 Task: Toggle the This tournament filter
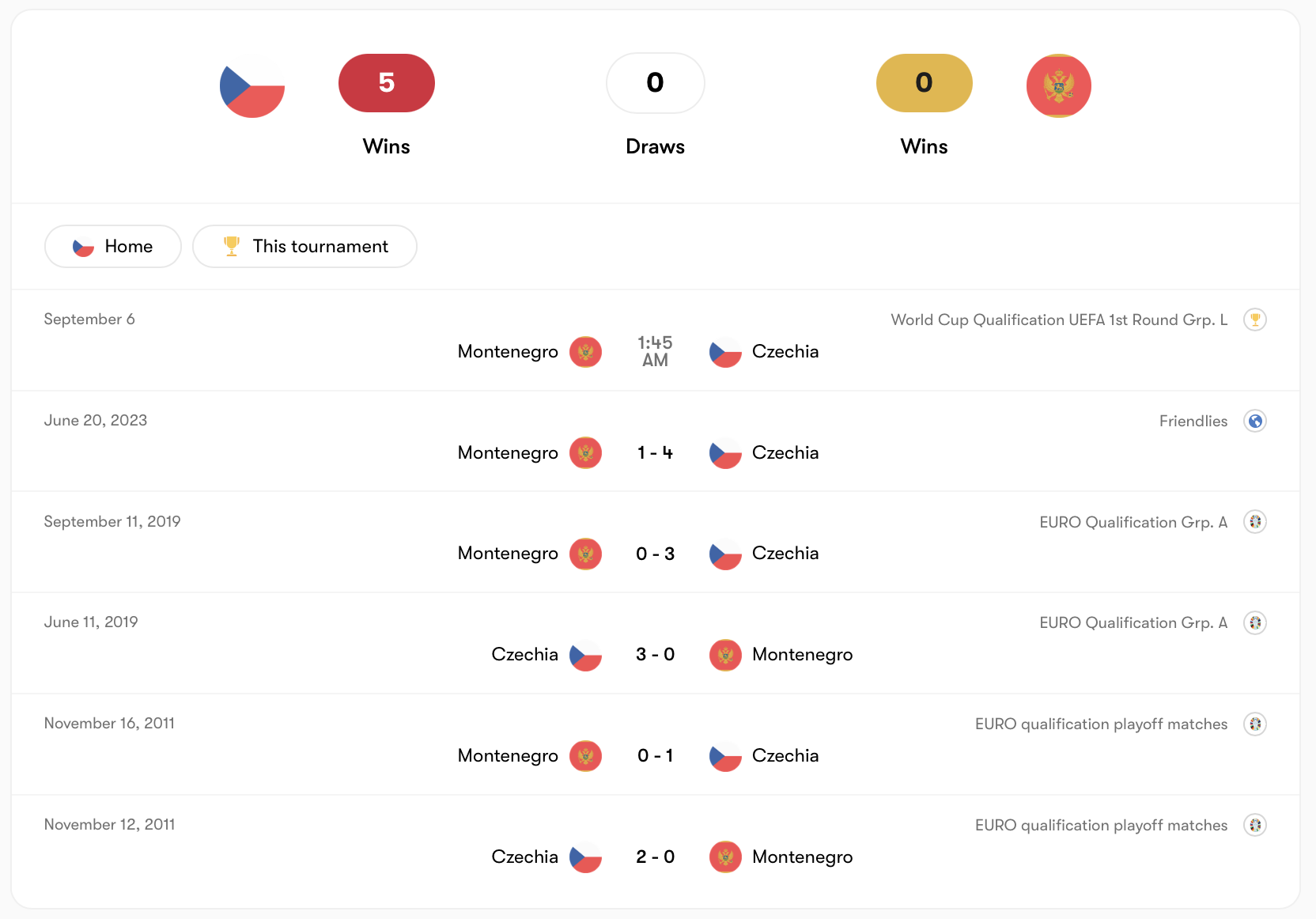point(304,247)
